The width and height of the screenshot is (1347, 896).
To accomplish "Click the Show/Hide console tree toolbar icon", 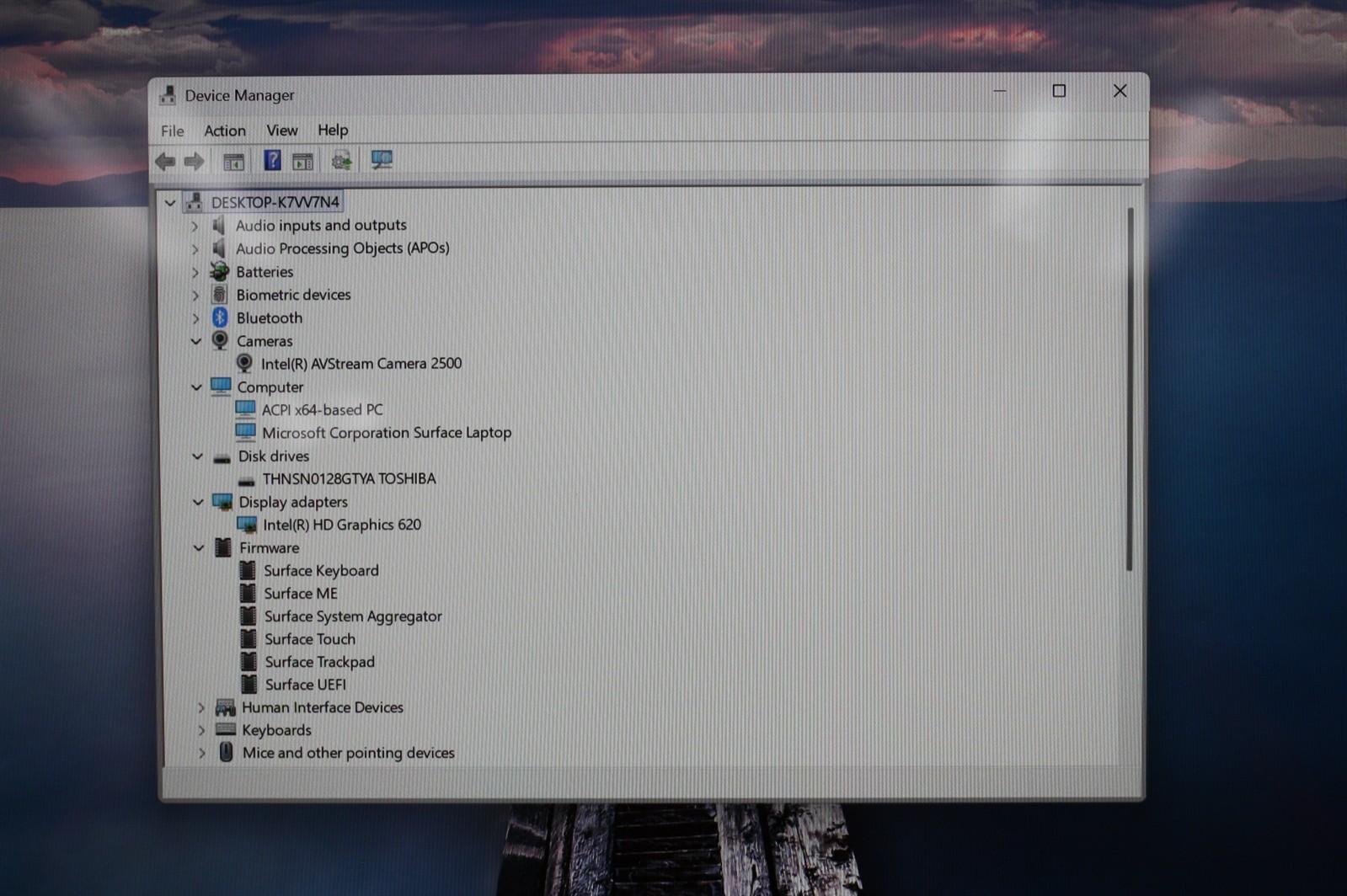I will point(233,161).
